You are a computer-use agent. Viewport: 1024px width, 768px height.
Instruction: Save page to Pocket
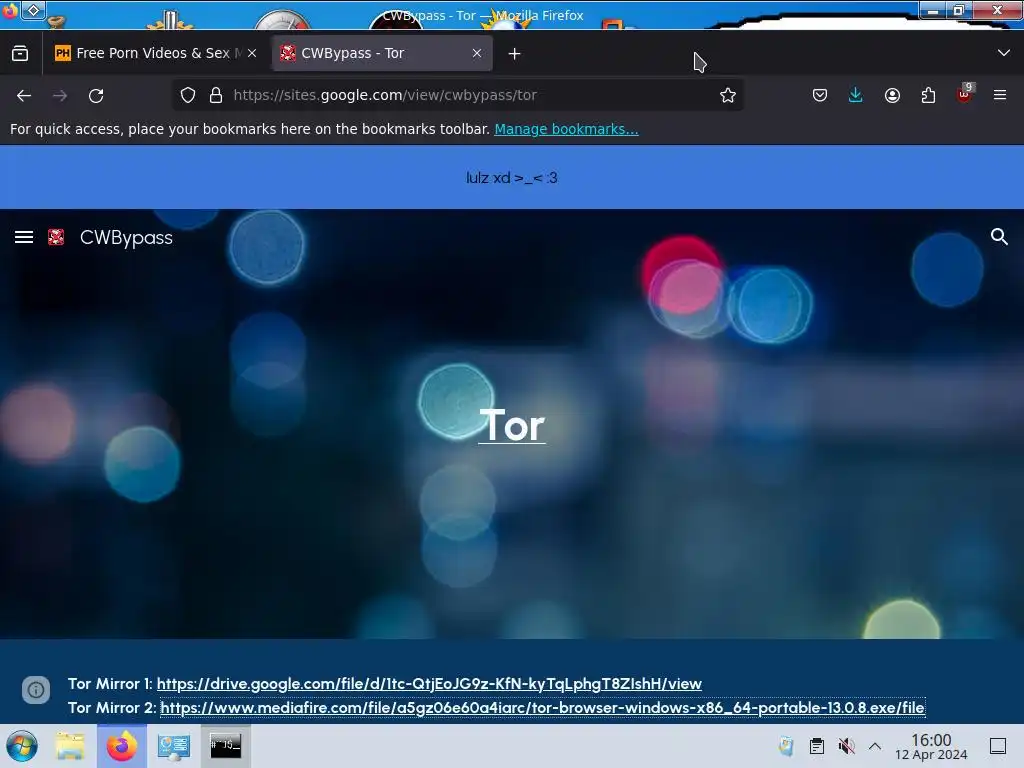tap(820, 95)
